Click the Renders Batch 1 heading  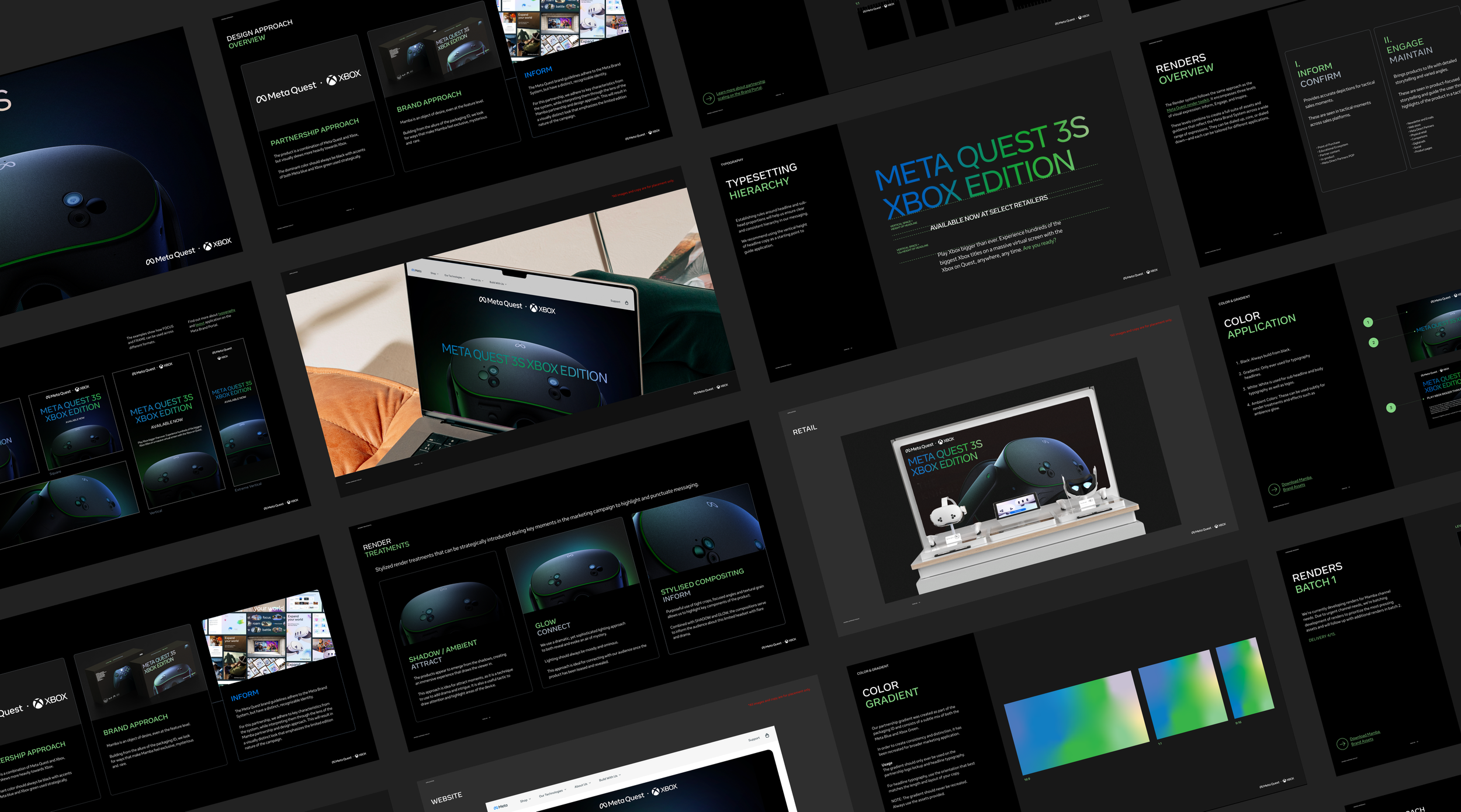1317,577
